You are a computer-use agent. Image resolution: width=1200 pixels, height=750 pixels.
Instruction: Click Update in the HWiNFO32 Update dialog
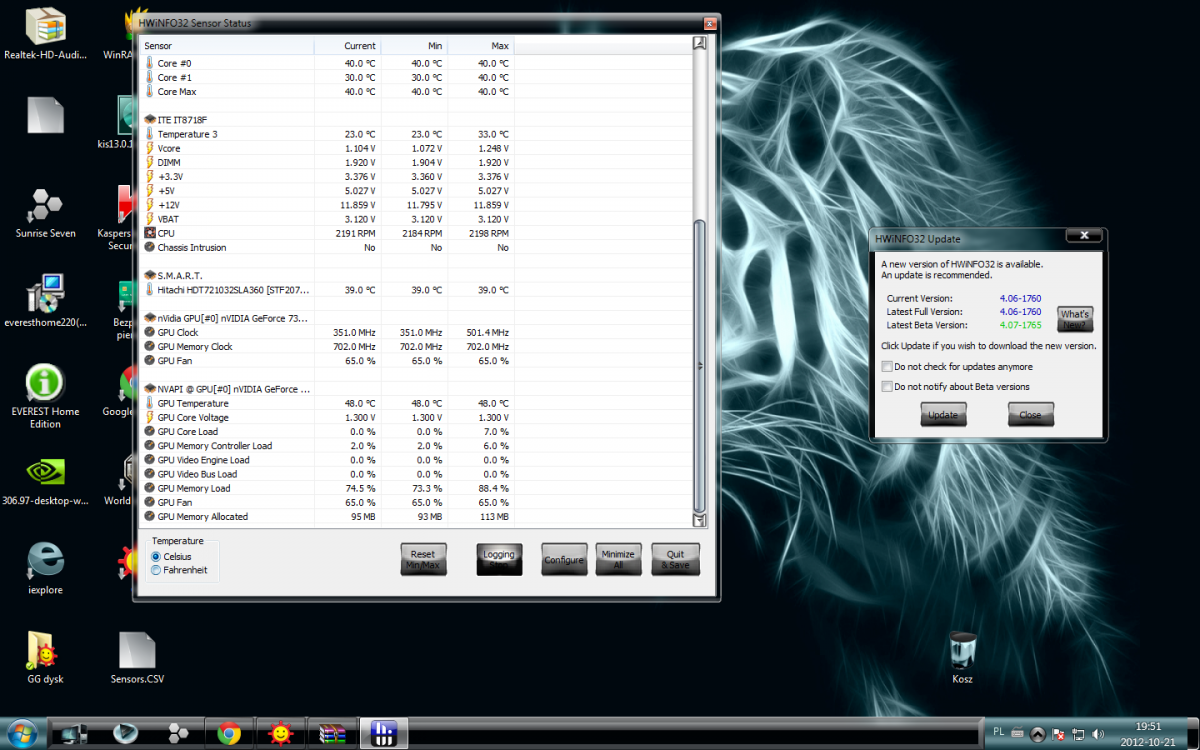pos(943,414)
